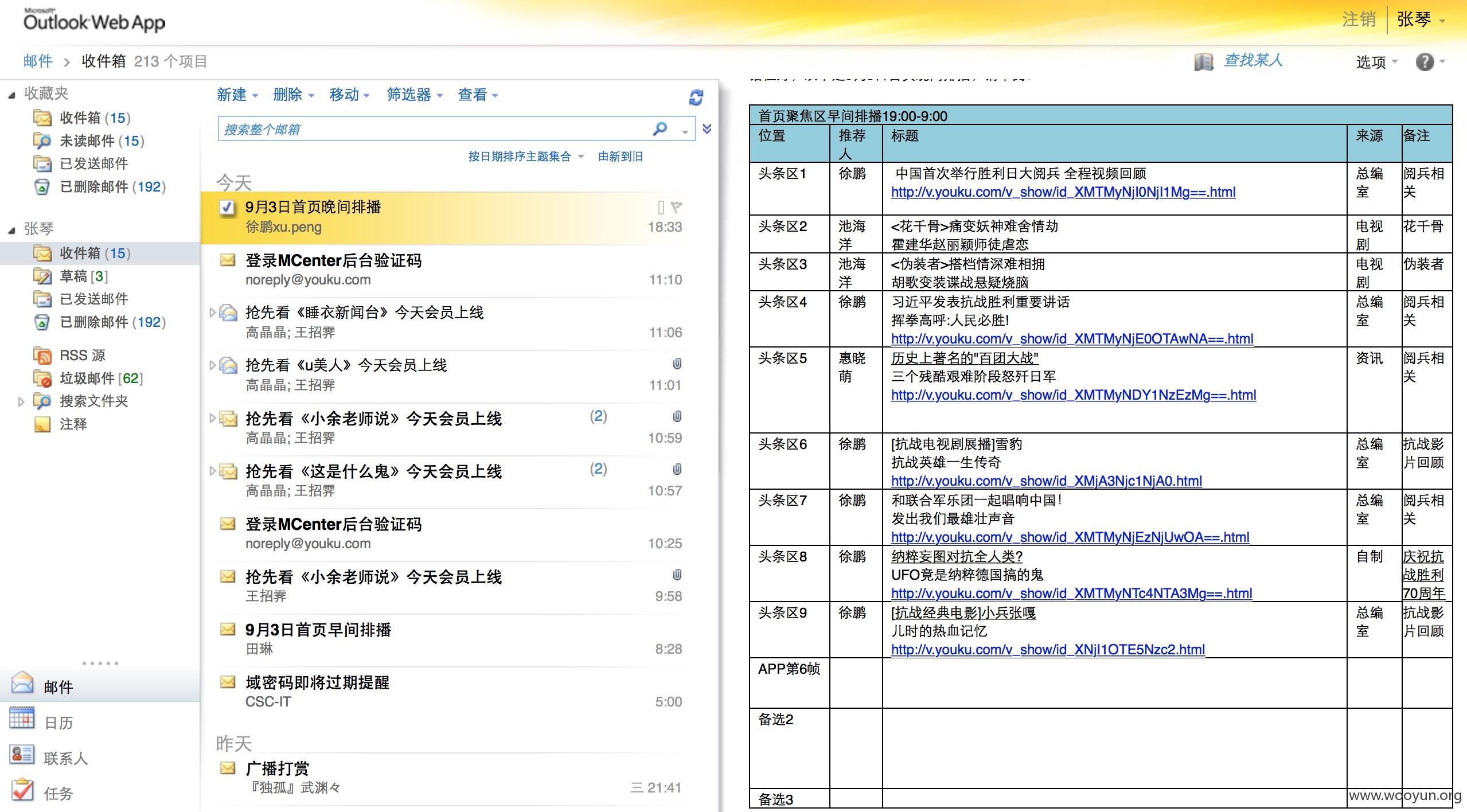
Task: Open the 查看 menu
Action: point(478,95)
